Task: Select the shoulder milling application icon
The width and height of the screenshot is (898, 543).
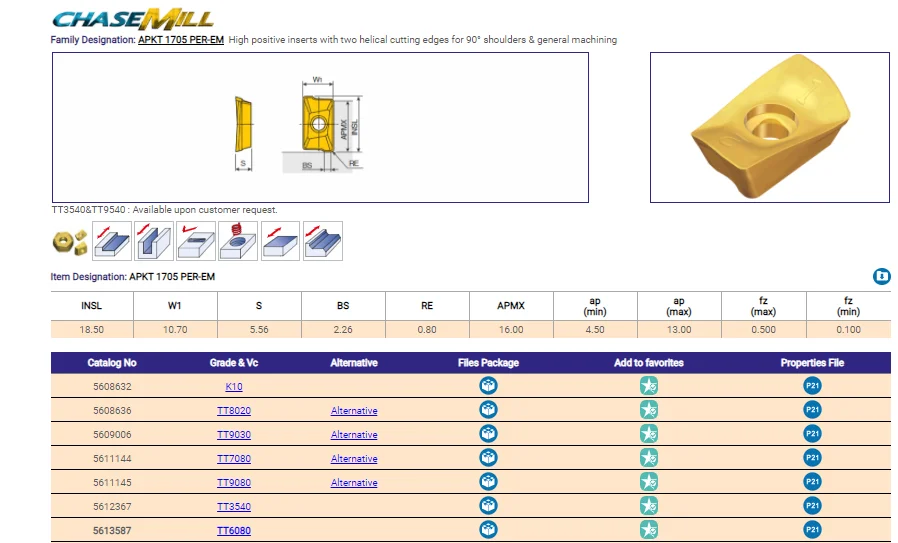Action: point(112,241)
